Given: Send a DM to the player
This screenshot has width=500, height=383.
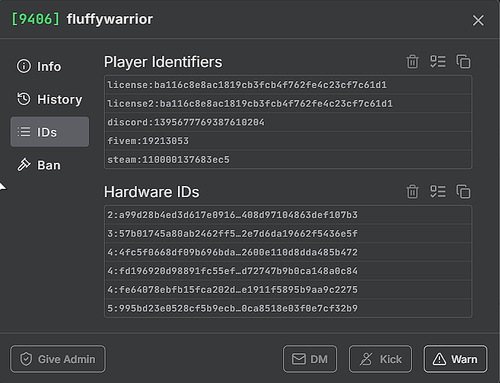Looking at the screenshot, I should tap(310, 359).
